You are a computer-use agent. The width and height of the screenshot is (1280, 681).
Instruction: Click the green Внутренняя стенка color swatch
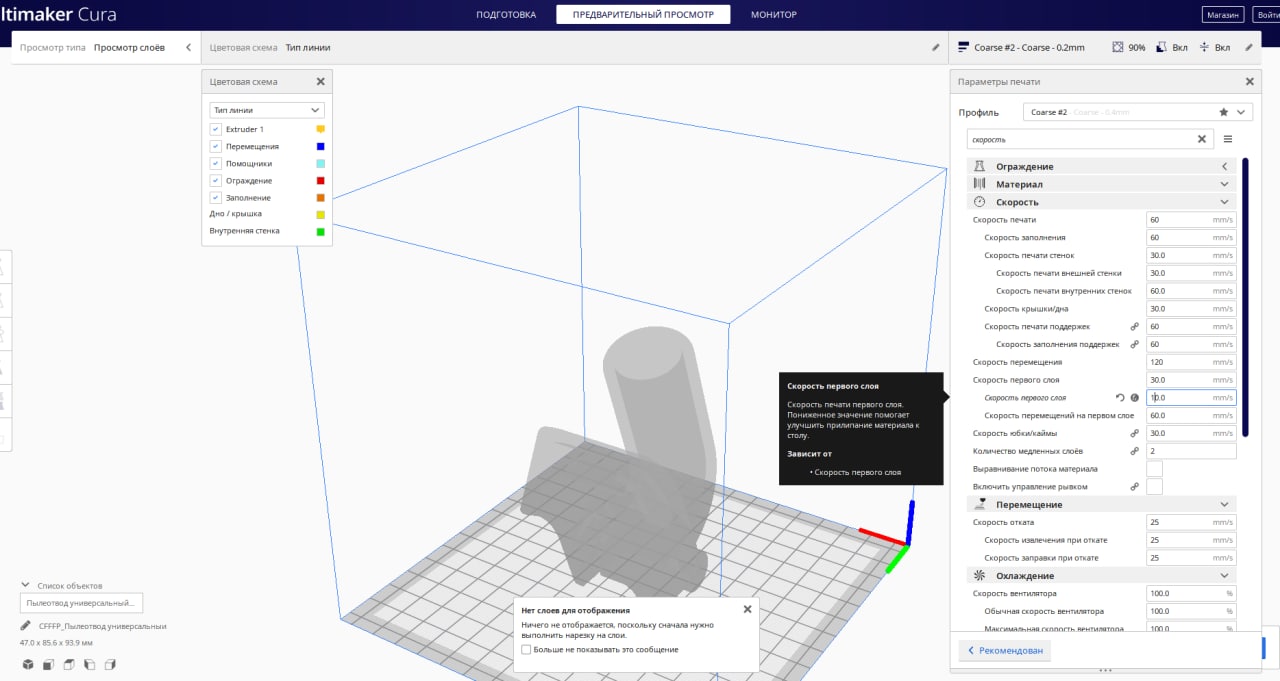321,232
